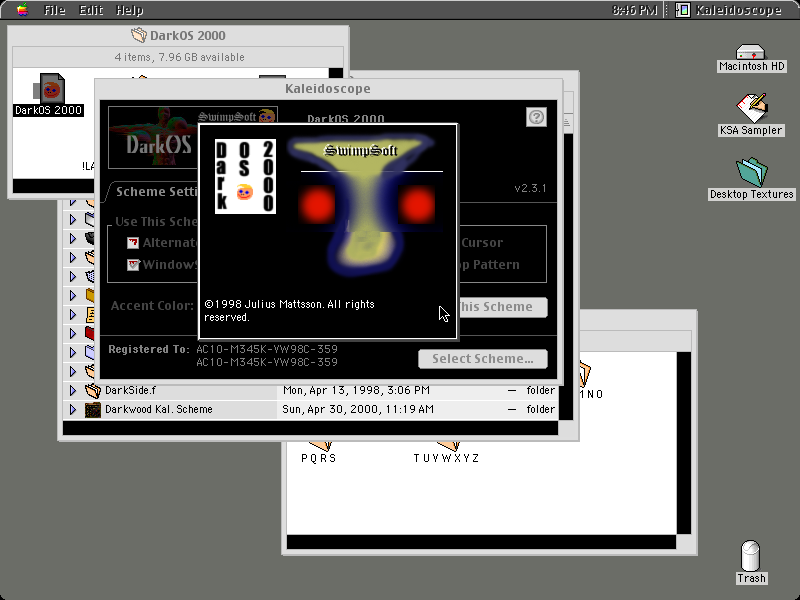
Task: Toggle the Window checkbox in Kaleidoscope
Action: [133, 265]
